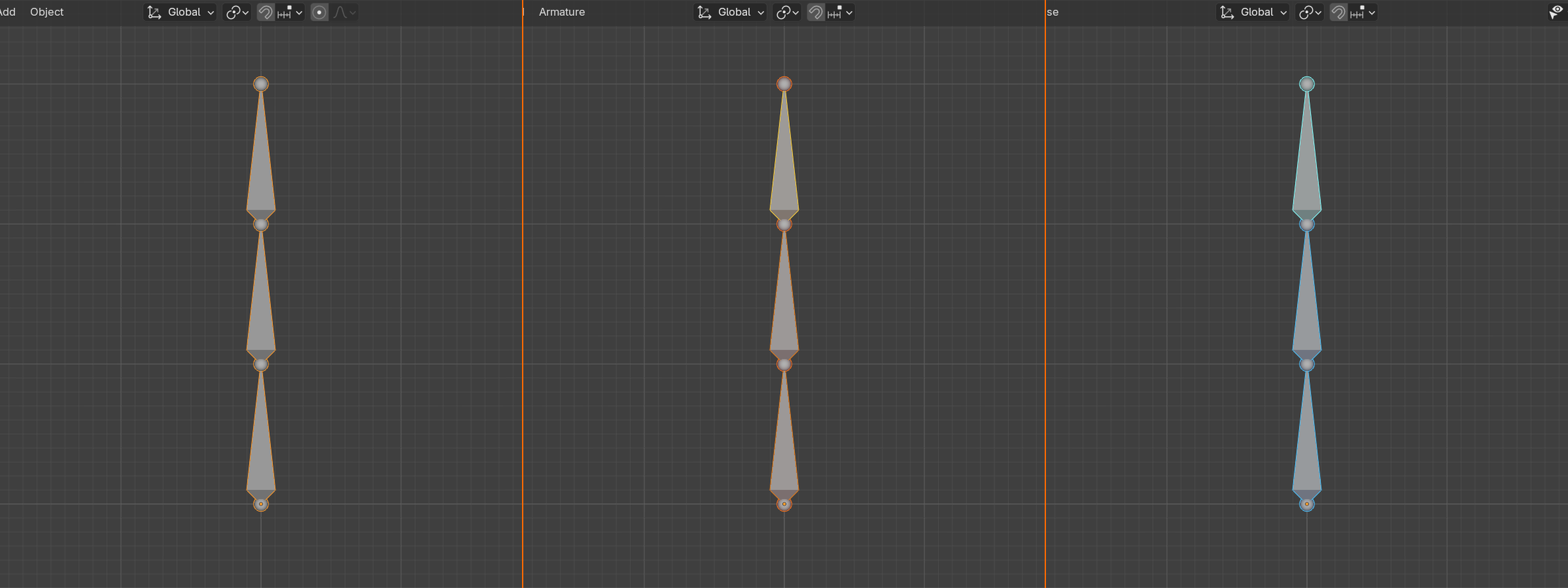Screen dimensions: 1568x588
Task: Open proportional falloff curve dropdown in left viewport
Action: (x=344, y=12)
